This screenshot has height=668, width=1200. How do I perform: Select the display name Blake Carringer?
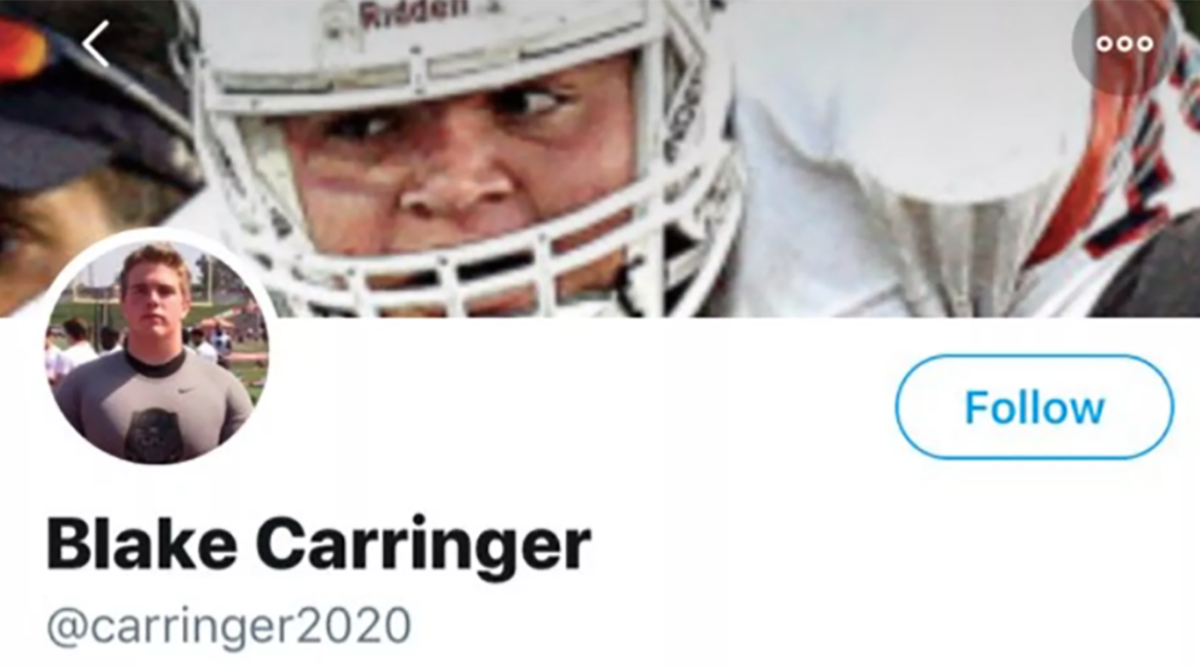pos(319,545)
